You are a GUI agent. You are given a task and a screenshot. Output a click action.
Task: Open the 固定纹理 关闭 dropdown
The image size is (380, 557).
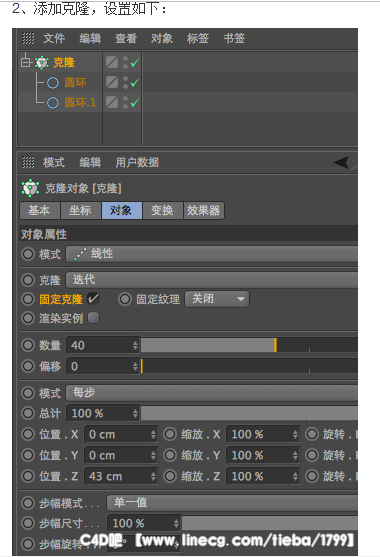pos(217,299)
